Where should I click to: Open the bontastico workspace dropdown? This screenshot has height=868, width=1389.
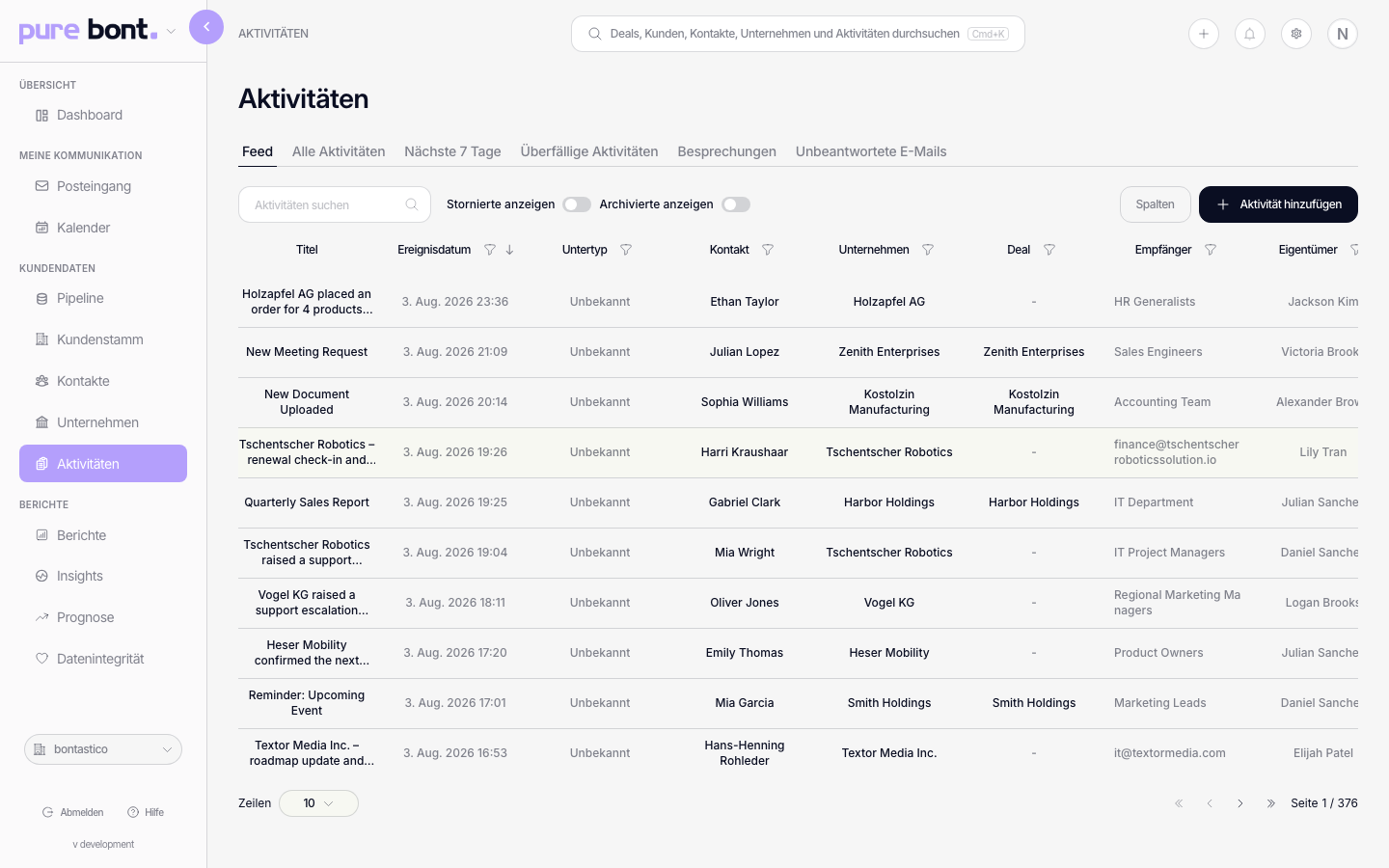click(x=103, y=749)
